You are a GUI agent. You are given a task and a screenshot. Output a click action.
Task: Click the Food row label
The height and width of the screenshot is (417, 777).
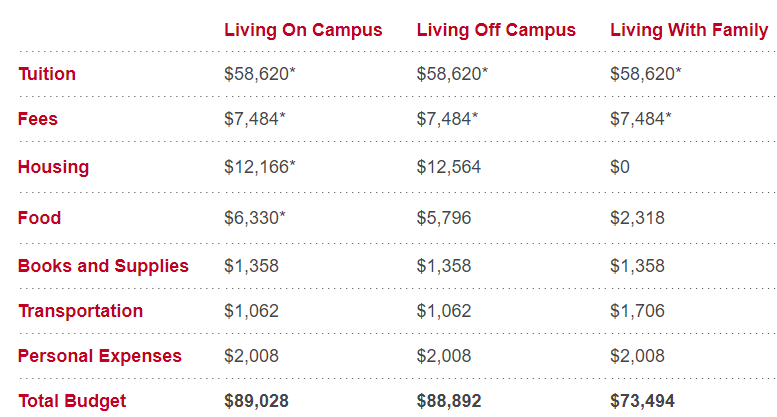point(40,218)
